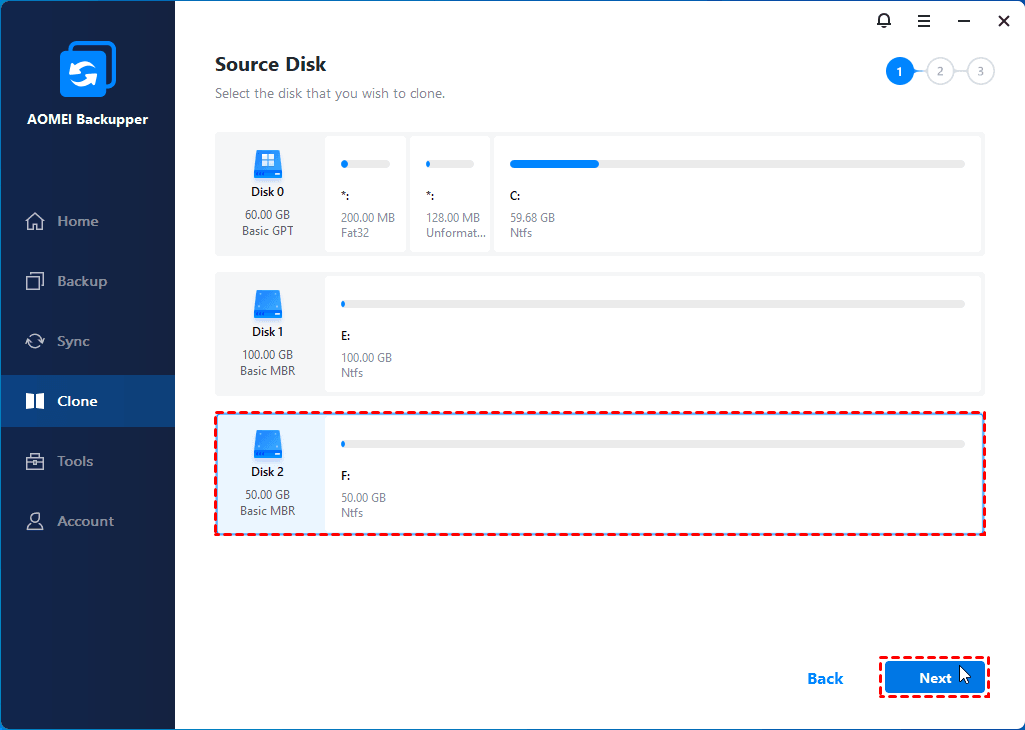1025x730 pixels.
Task: Click the Home house icon in sidebar
Action: click(35, 222)
